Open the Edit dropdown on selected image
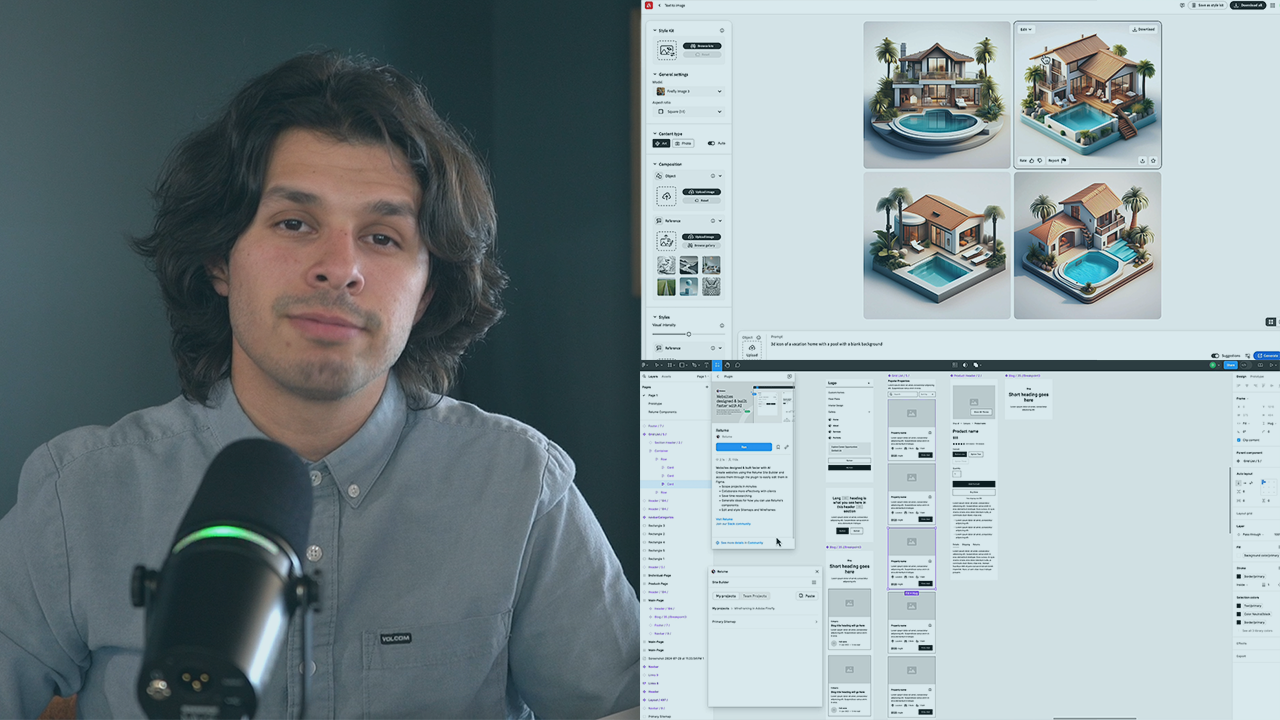 (1025, 29)
